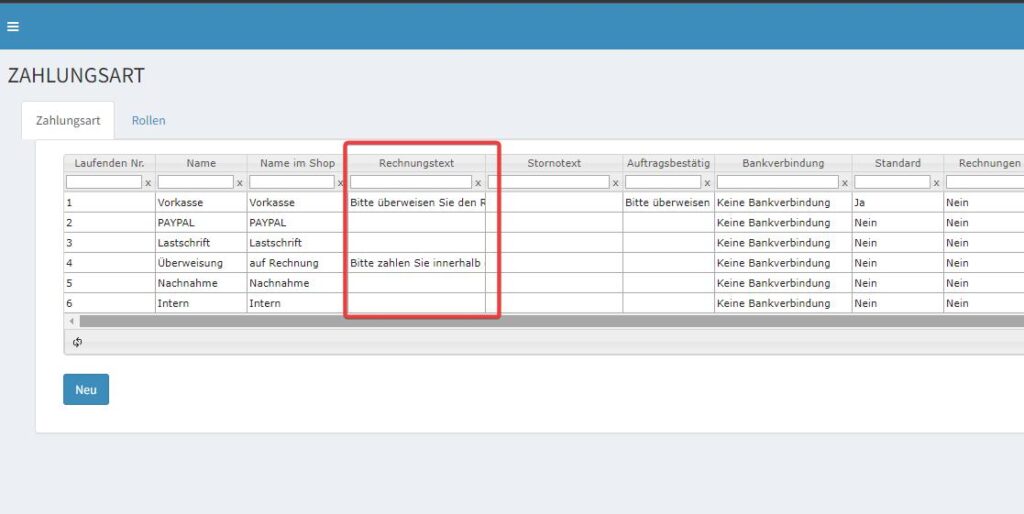The height and width of the screenshot is (514, 1024).
Task: Focus the Name im Shop filter field
Action: (292, 182)
